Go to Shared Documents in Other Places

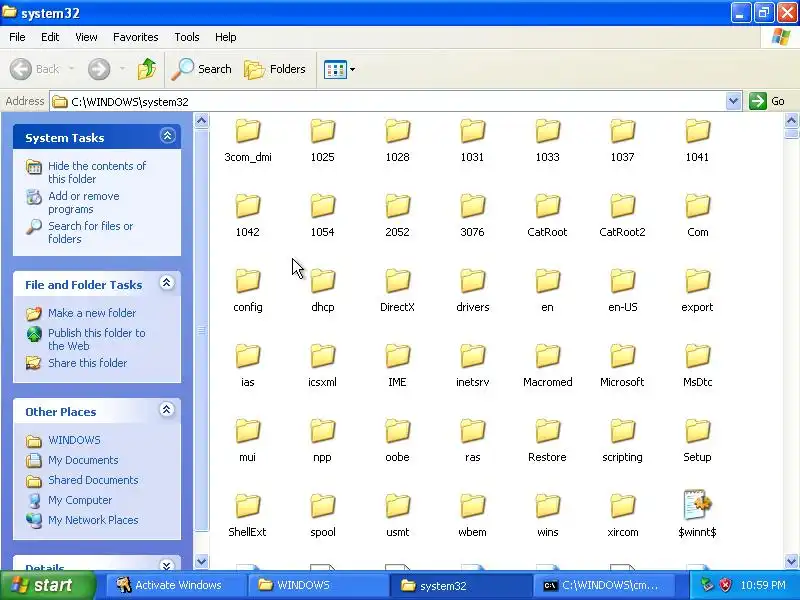(x=93, y=480)
